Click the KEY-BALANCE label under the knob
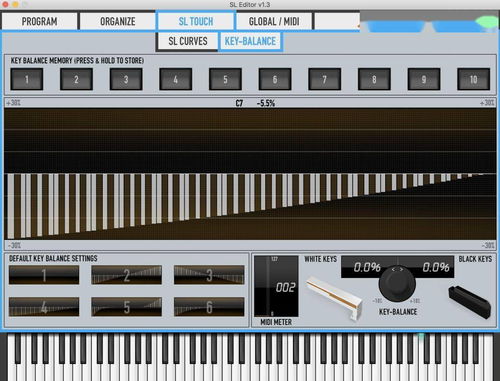The image size is (500, 381). pos(398,312)
